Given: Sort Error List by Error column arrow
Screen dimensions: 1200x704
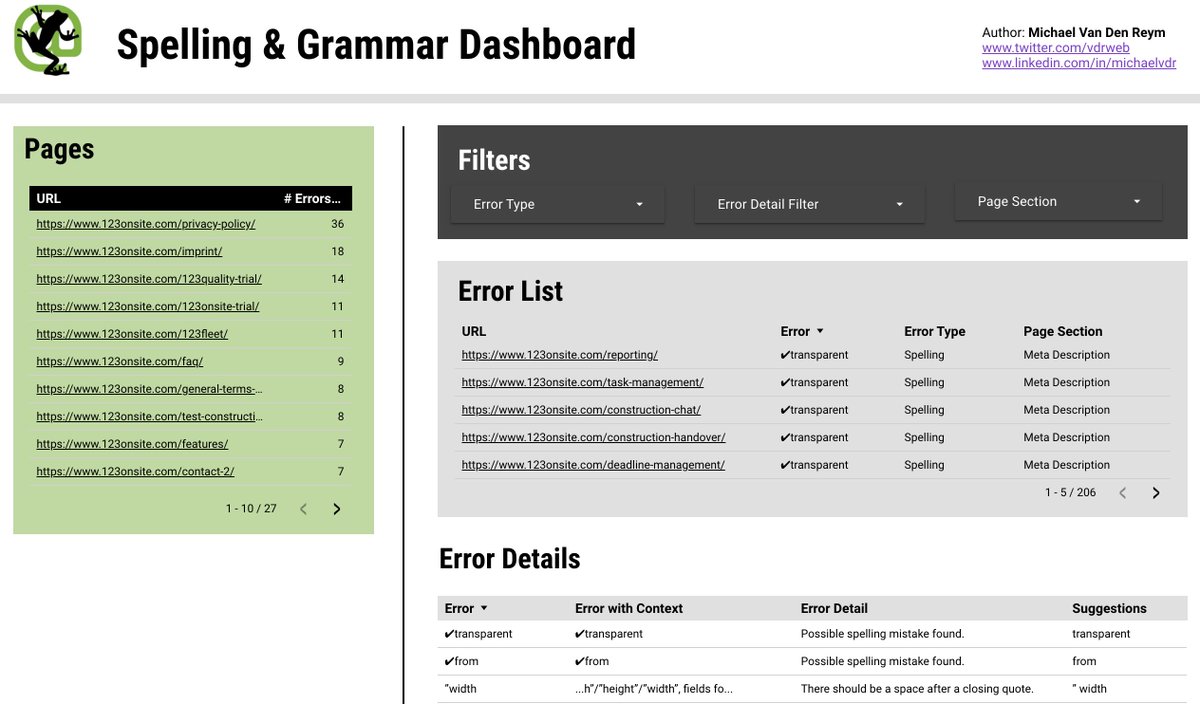Looking at the screenshot, I should point(820,331).
